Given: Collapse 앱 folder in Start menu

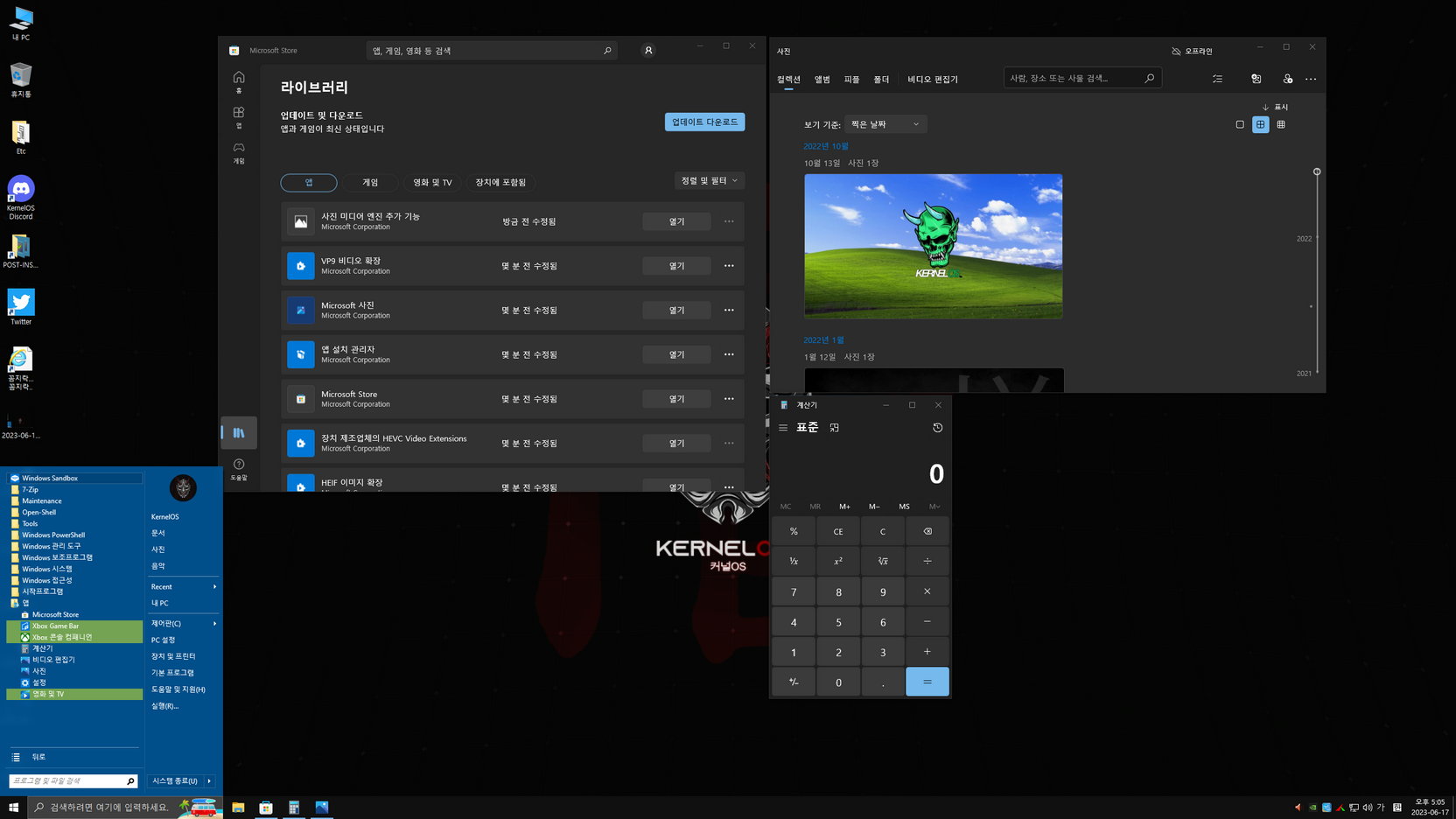Looking at the screenshot, I should [25, 603].
